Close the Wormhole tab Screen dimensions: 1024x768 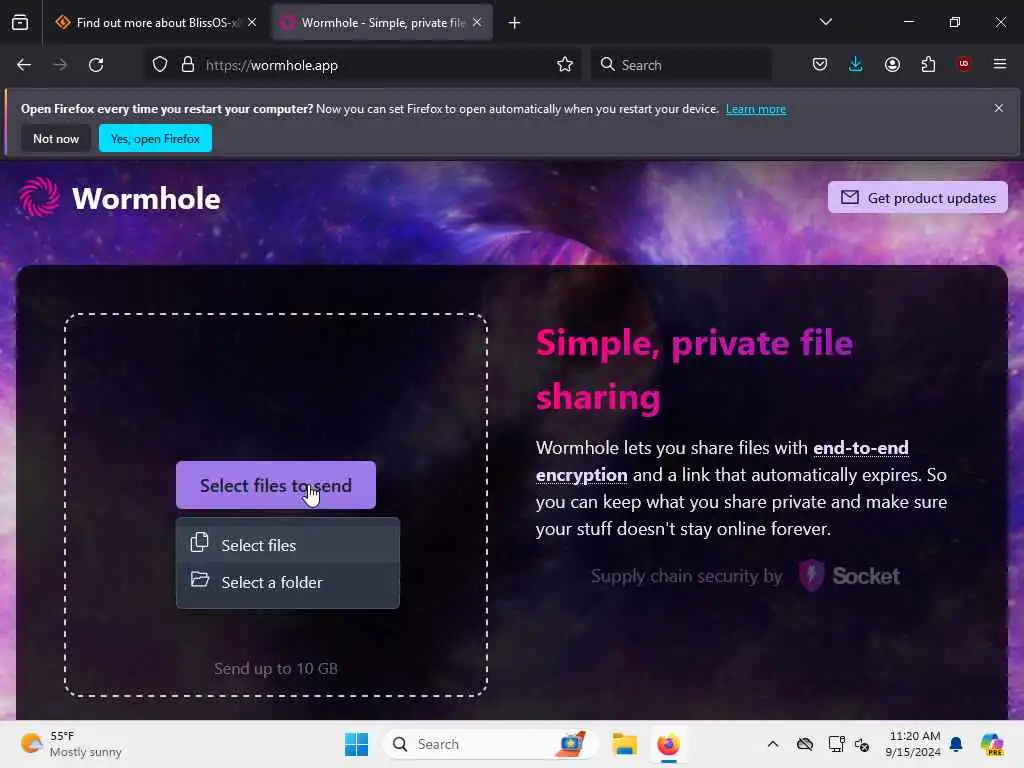[x=477, y=23]
